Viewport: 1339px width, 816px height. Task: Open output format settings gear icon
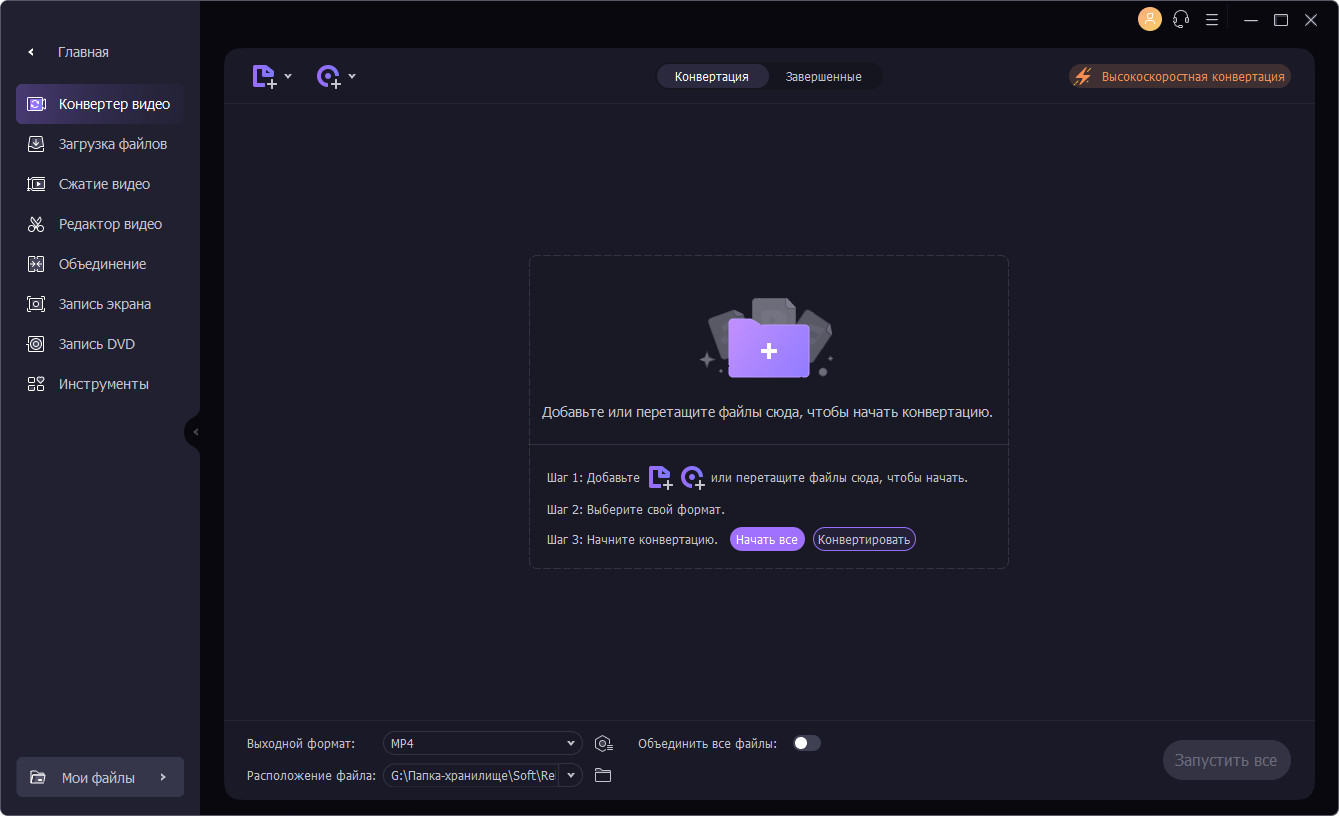click(x=603, y=744)
